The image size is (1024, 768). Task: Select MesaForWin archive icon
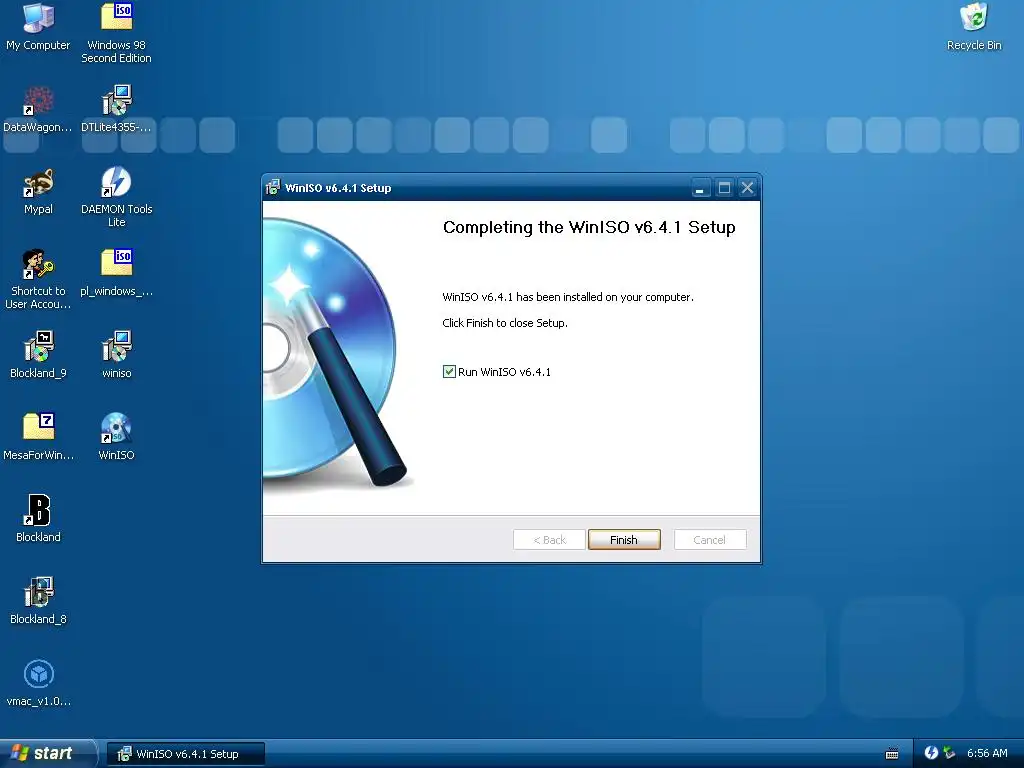point(38,436)
